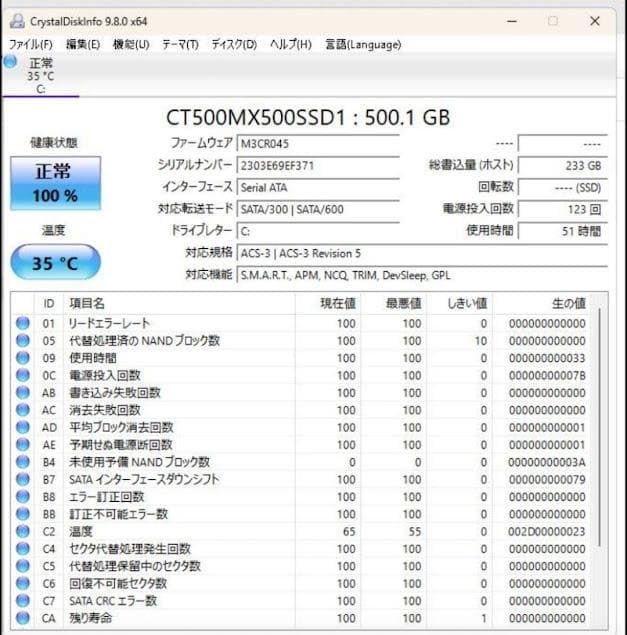Viewport: 627px width, 635px height.
Task: Click the SMART list vertical scrollbar
Action: coord(600,427)
